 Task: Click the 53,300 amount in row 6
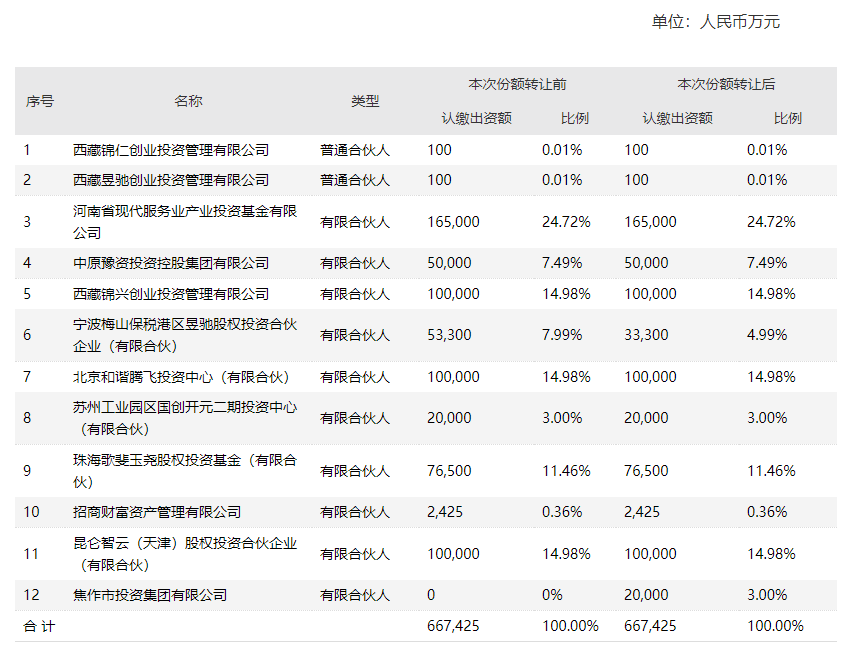[x=449, y=335]
